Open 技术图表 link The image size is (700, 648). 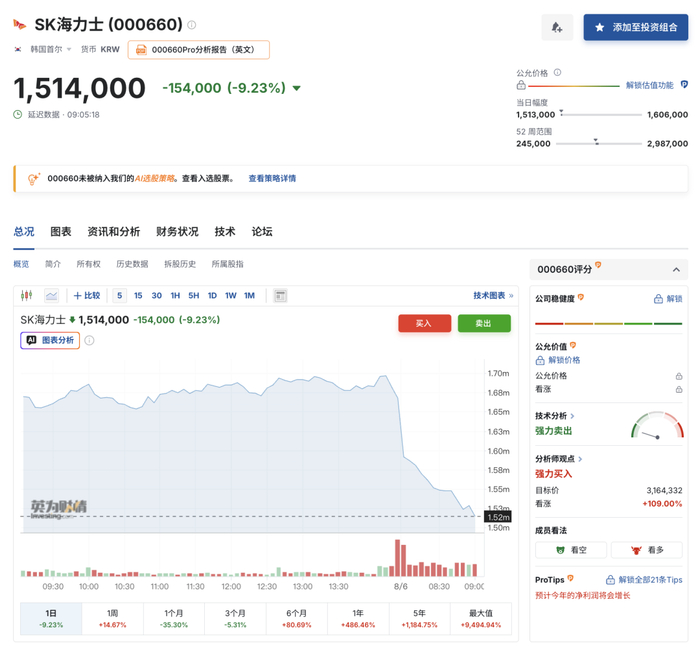coord(493,295)
